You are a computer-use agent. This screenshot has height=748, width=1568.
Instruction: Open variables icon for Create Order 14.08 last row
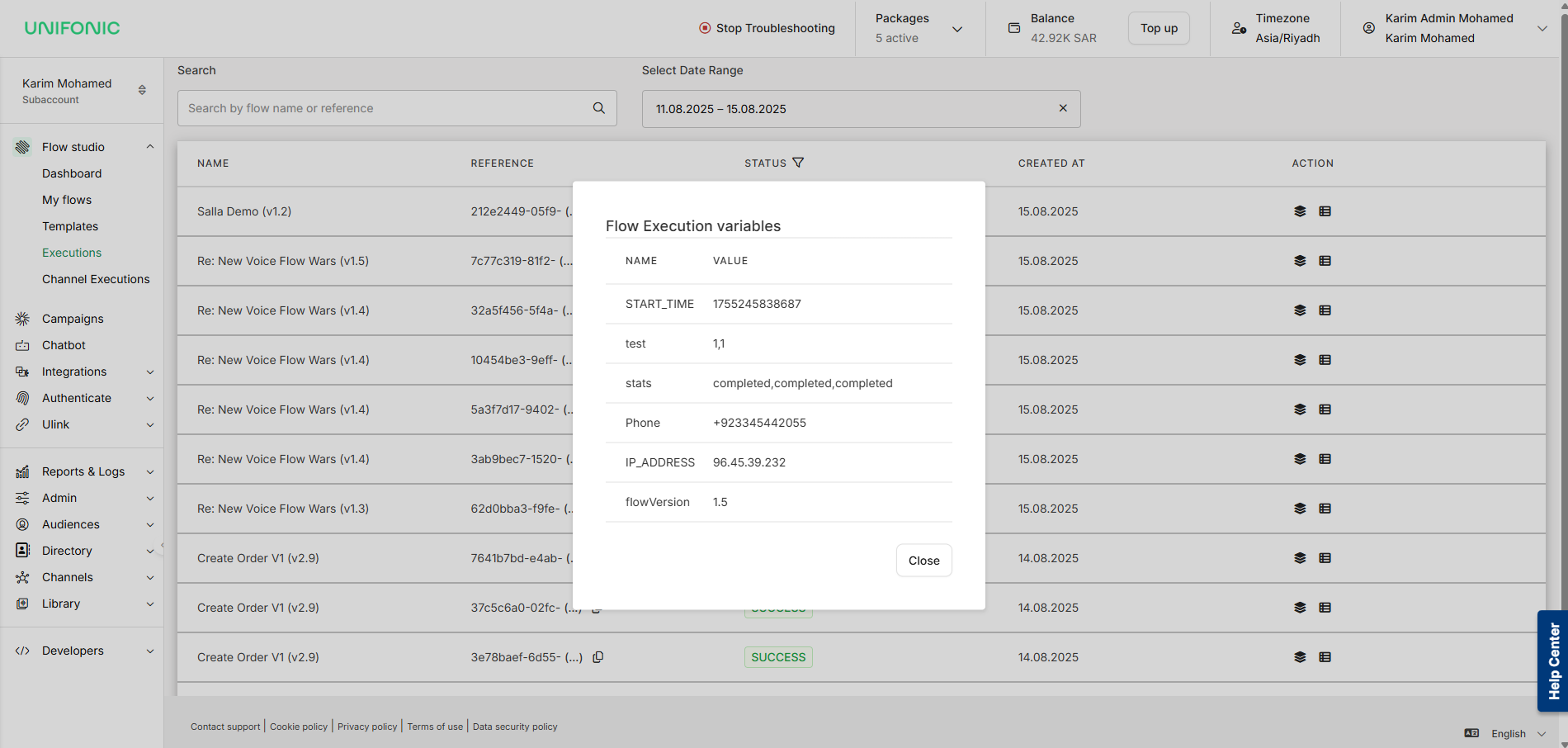pos(1325,657)
